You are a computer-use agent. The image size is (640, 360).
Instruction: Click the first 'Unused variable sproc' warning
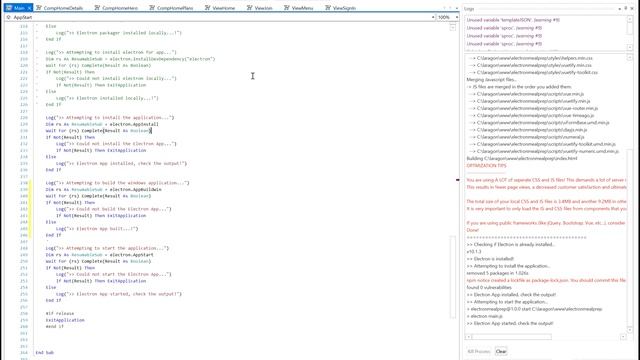[x=504, y=28]
